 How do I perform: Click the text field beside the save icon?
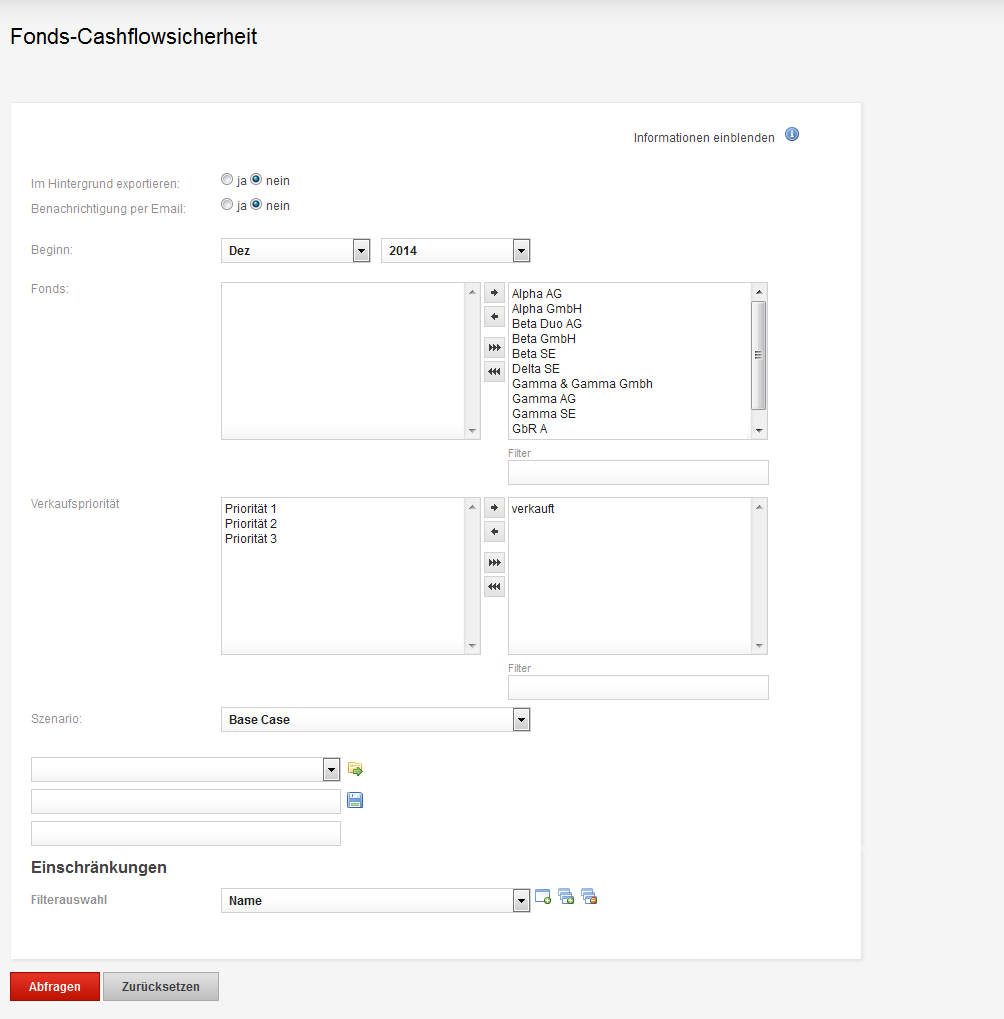186,801
